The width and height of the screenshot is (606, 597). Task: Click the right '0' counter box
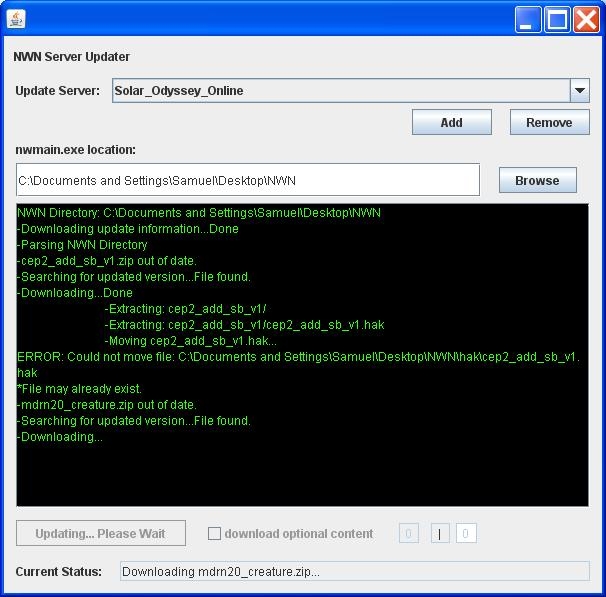click(x=466, y=534)
